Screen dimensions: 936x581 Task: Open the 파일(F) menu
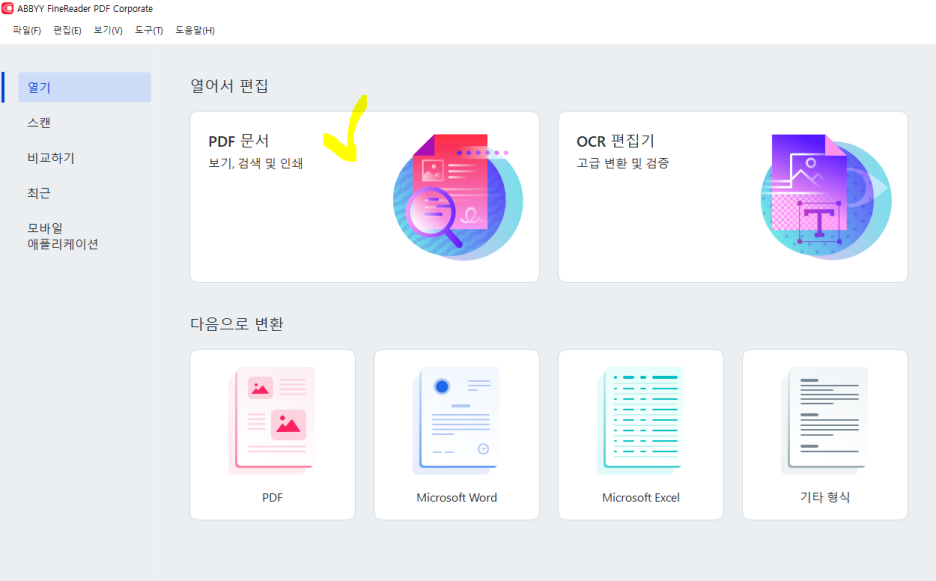tap(27, 30)
